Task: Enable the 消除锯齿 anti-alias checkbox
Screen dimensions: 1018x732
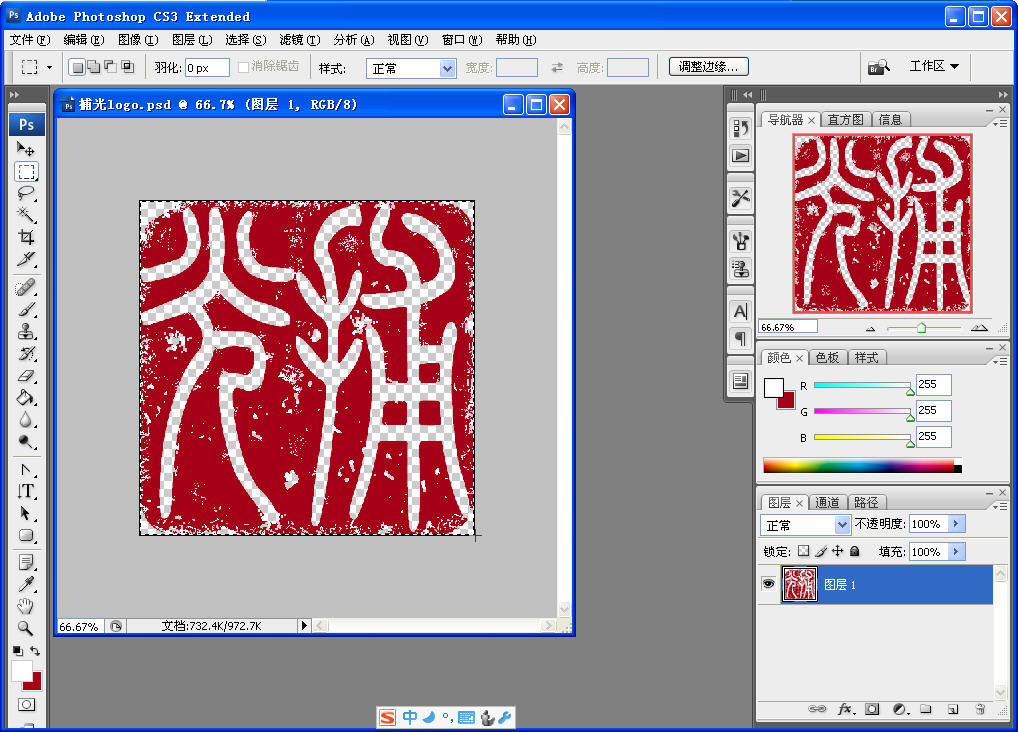Action: click(x=243, y=67)
